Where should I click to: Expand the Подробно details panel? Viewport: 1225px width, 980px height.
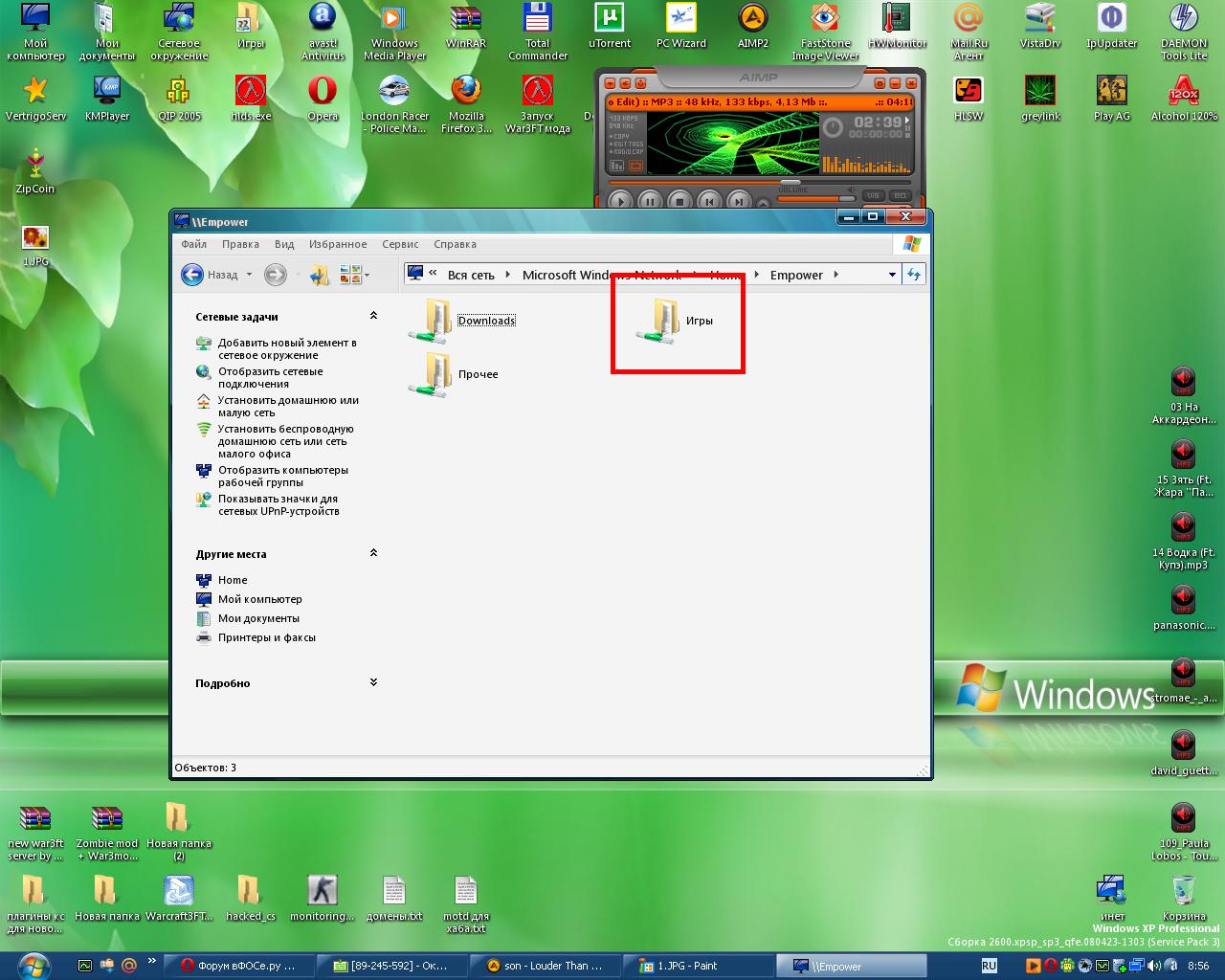click(373, 682)
